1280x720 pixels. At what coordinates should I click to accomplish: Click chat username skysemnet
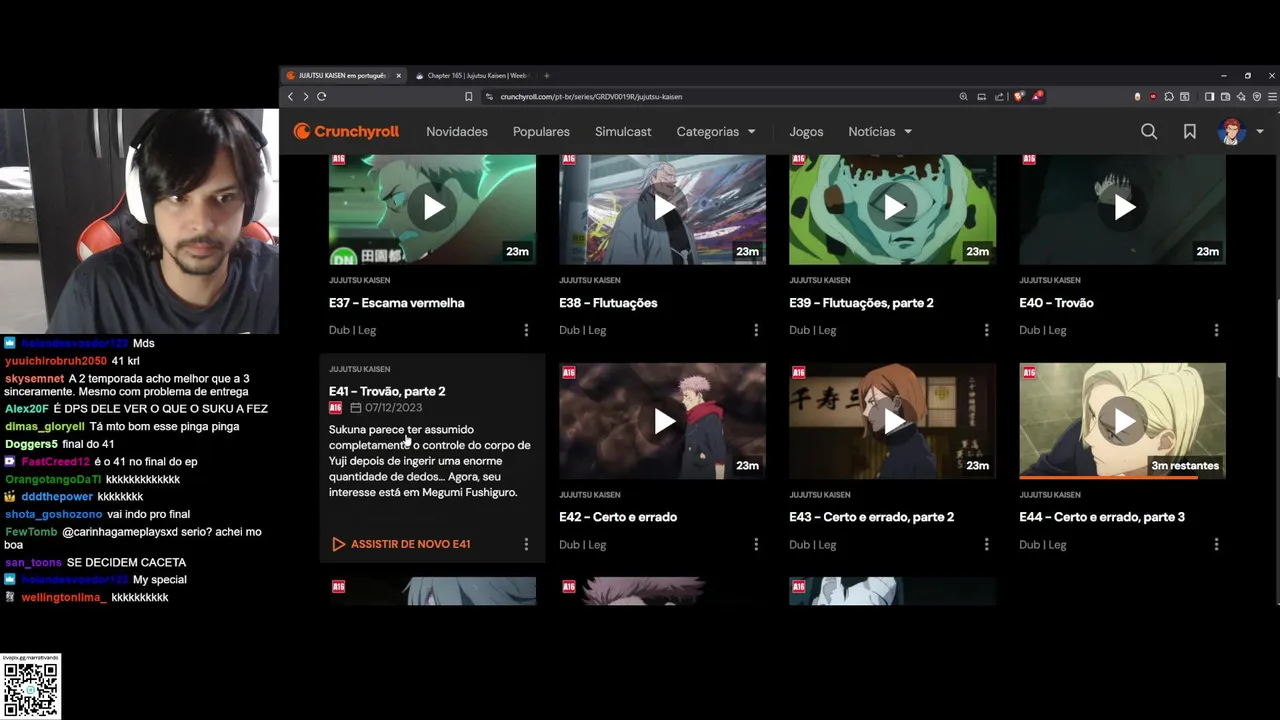(35, 379)
